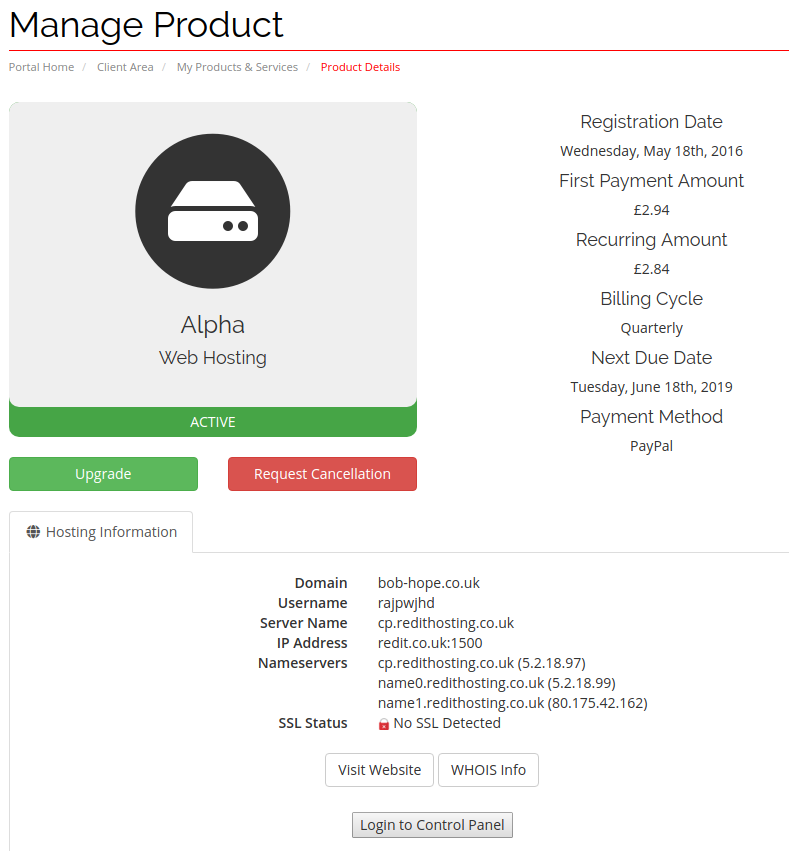This screenshot has height=851, width=789.
Task: Click the server hosting icon in the circle
Action: pyautogui.click(x=213, y=211)
